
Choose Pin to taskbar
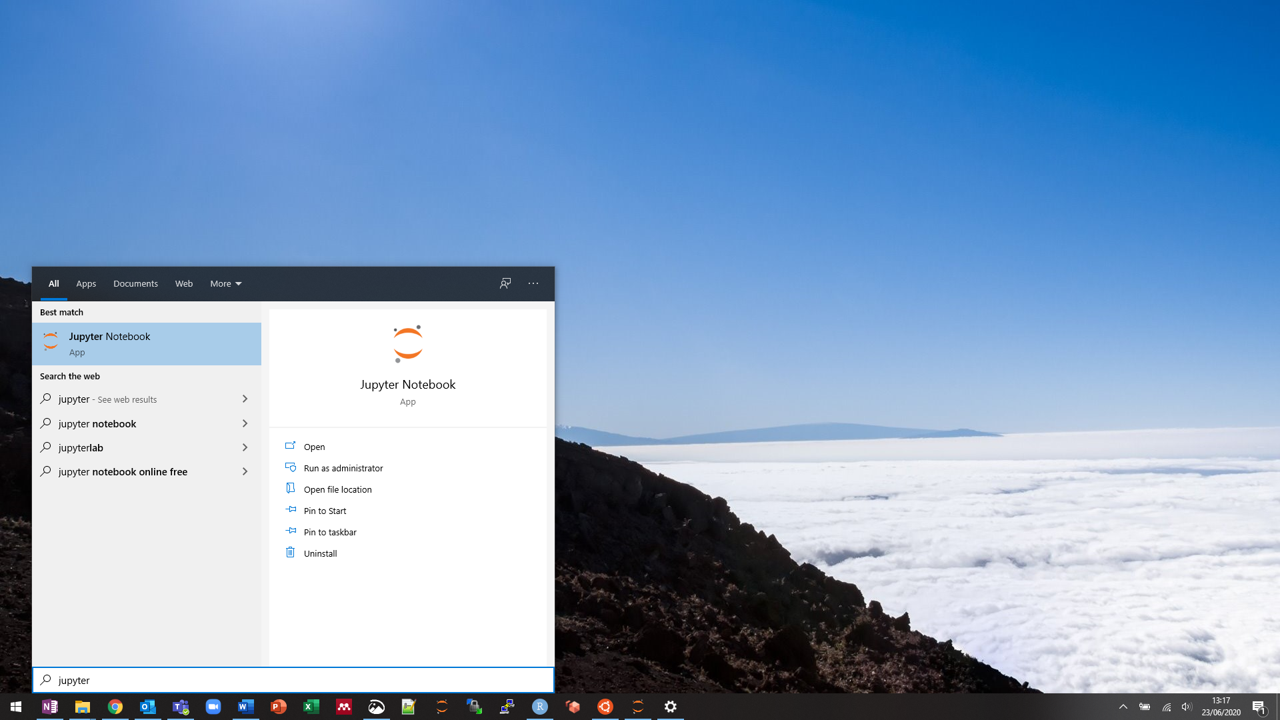(x=330, y=532)
